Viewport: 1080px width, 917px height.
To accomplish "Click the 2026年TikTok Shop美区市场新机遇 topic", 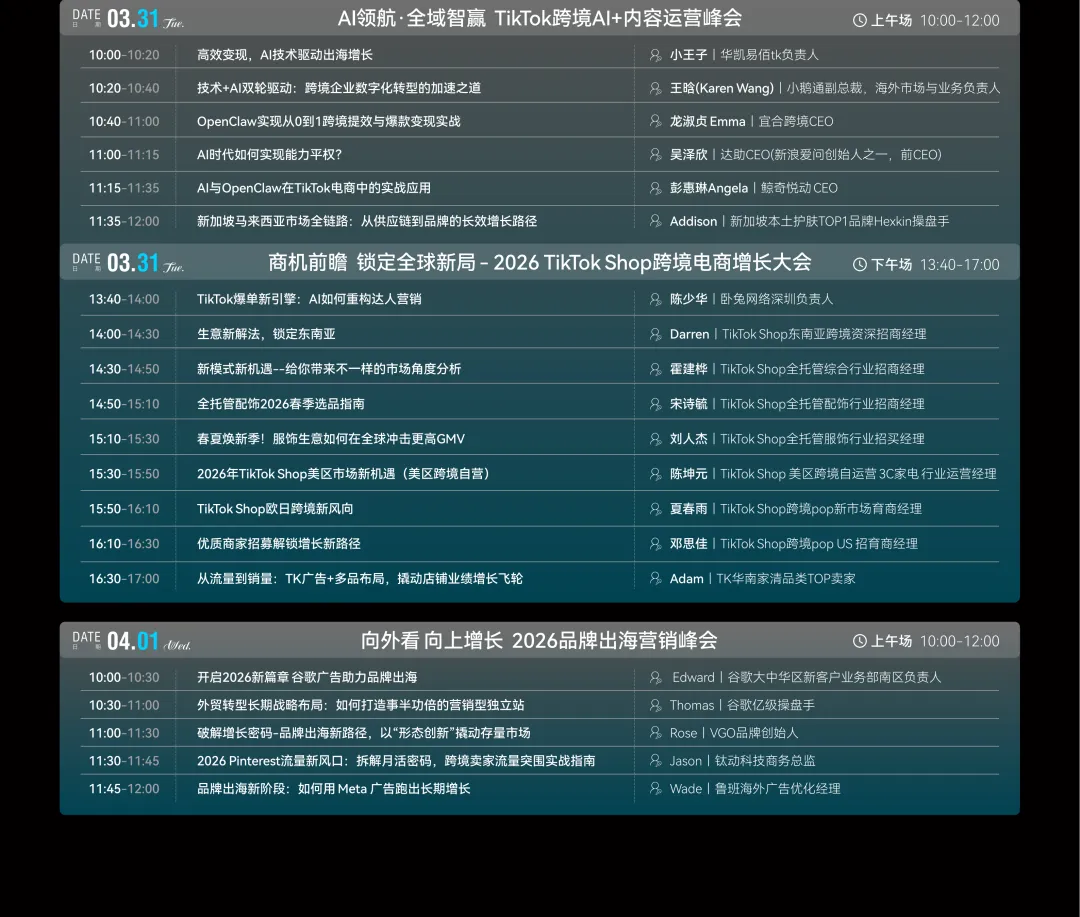I will (x=343, y=474).
